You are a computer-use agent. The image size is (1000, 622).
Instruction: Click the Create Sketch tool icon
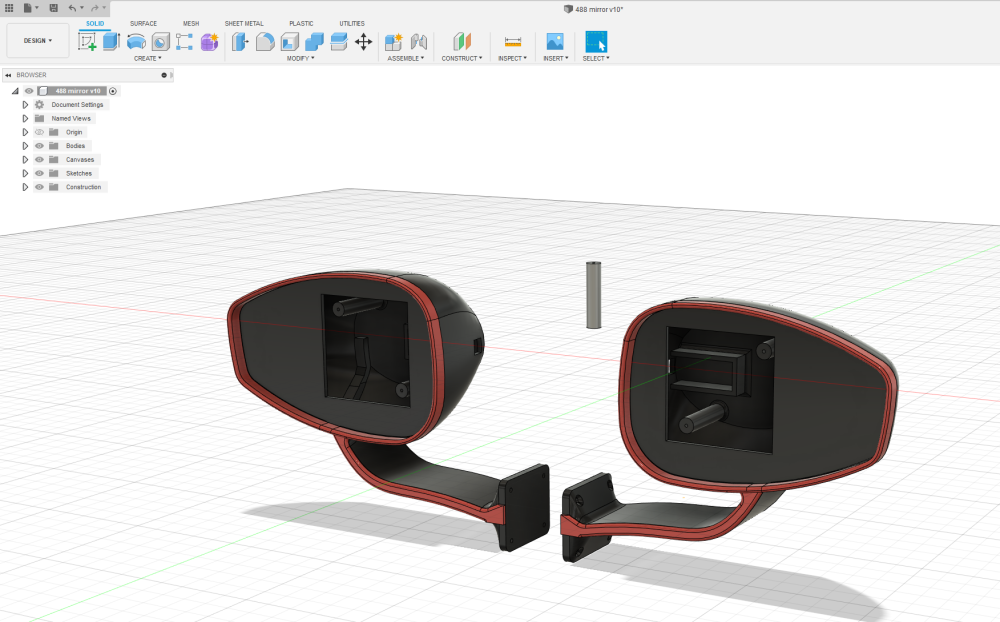pos(87,42)
